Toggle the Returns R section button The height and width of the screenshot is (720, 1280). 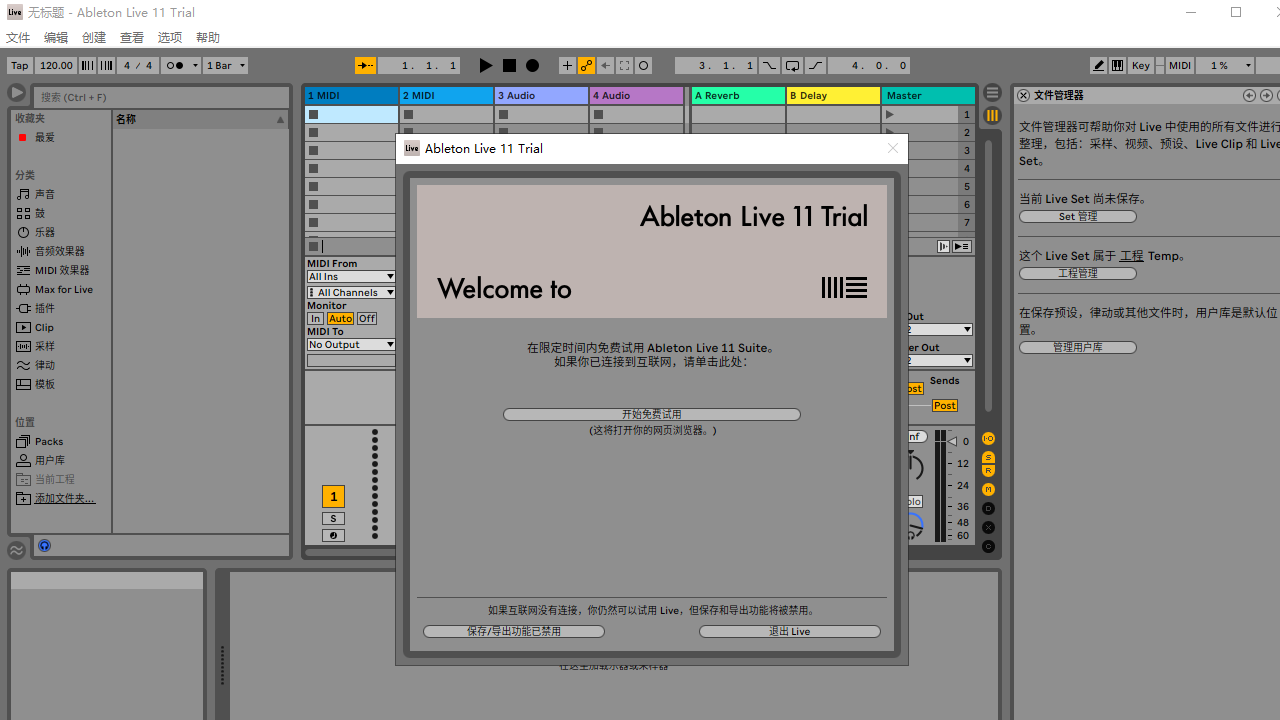point(988,470)
